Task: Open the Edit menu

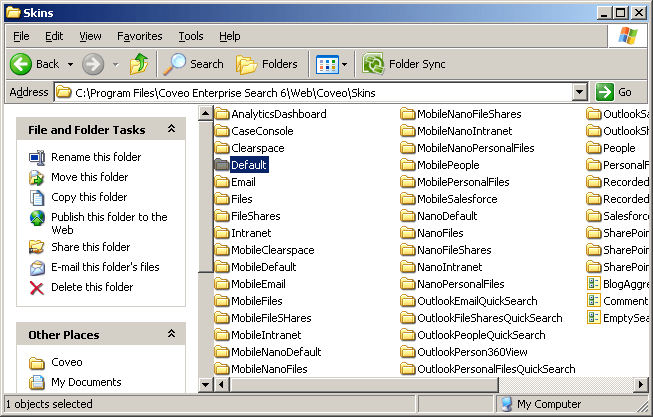Action: pyautogui.click(x=54, y=36)
